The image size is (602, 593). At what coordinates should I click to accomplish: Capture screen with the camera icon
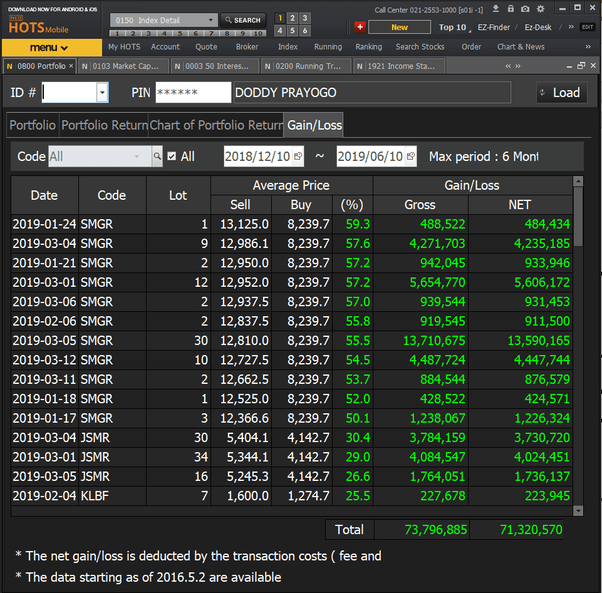tap(525, 8)
